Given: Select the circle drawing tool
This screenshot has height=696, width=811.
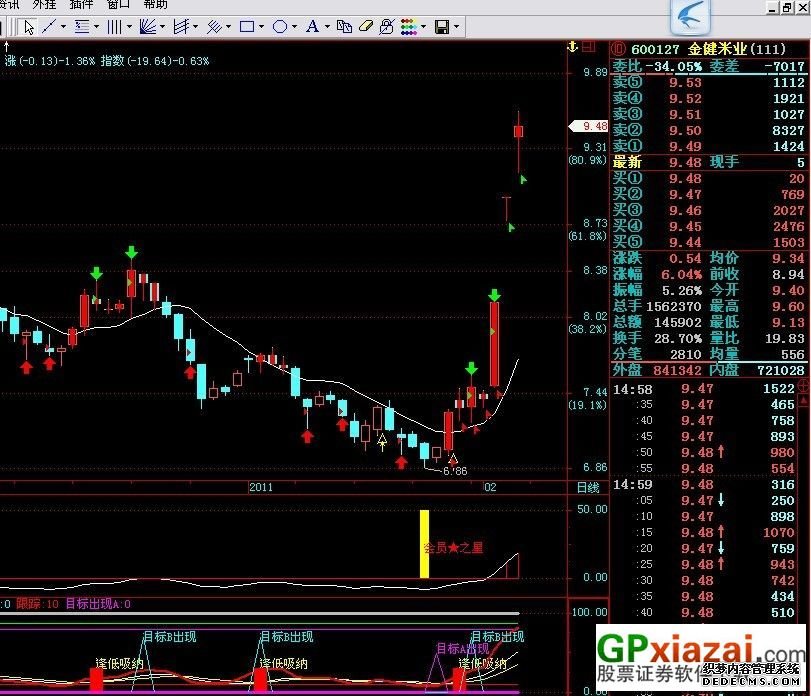Looking at the screenshot, I should click(x=280, y=27).
